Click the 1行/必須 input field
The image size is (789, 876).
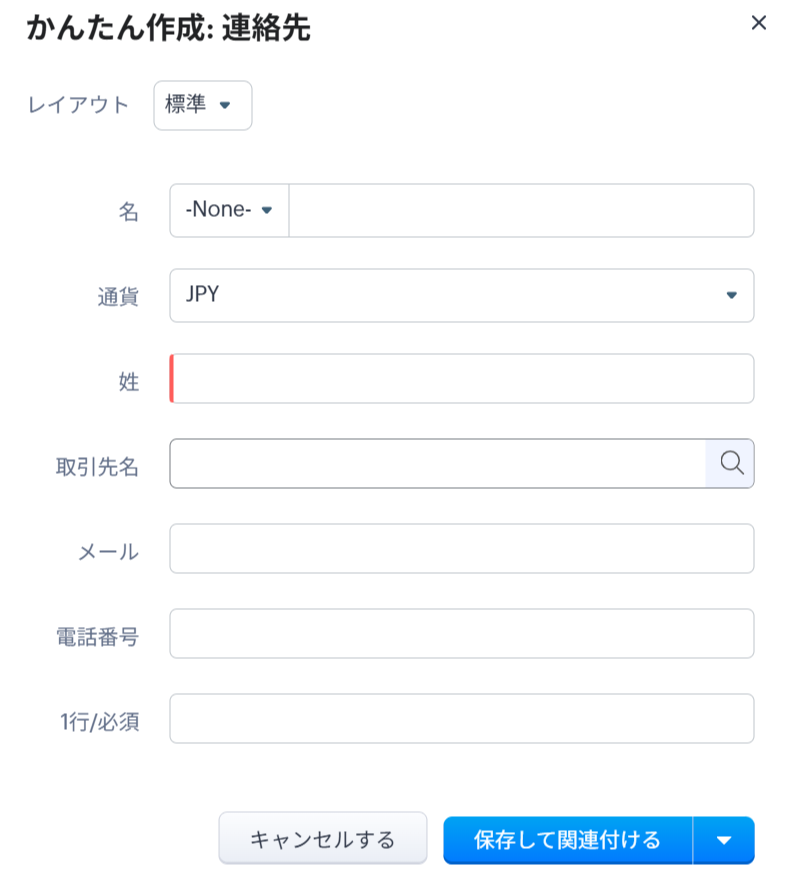tap(461, 719)
